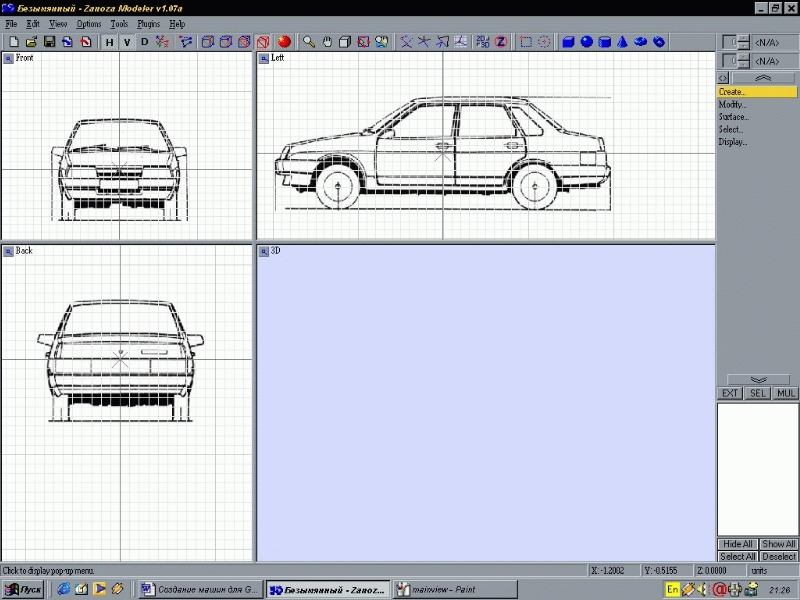Click the magnifier-over-picture icon

(x=382, y=42)
